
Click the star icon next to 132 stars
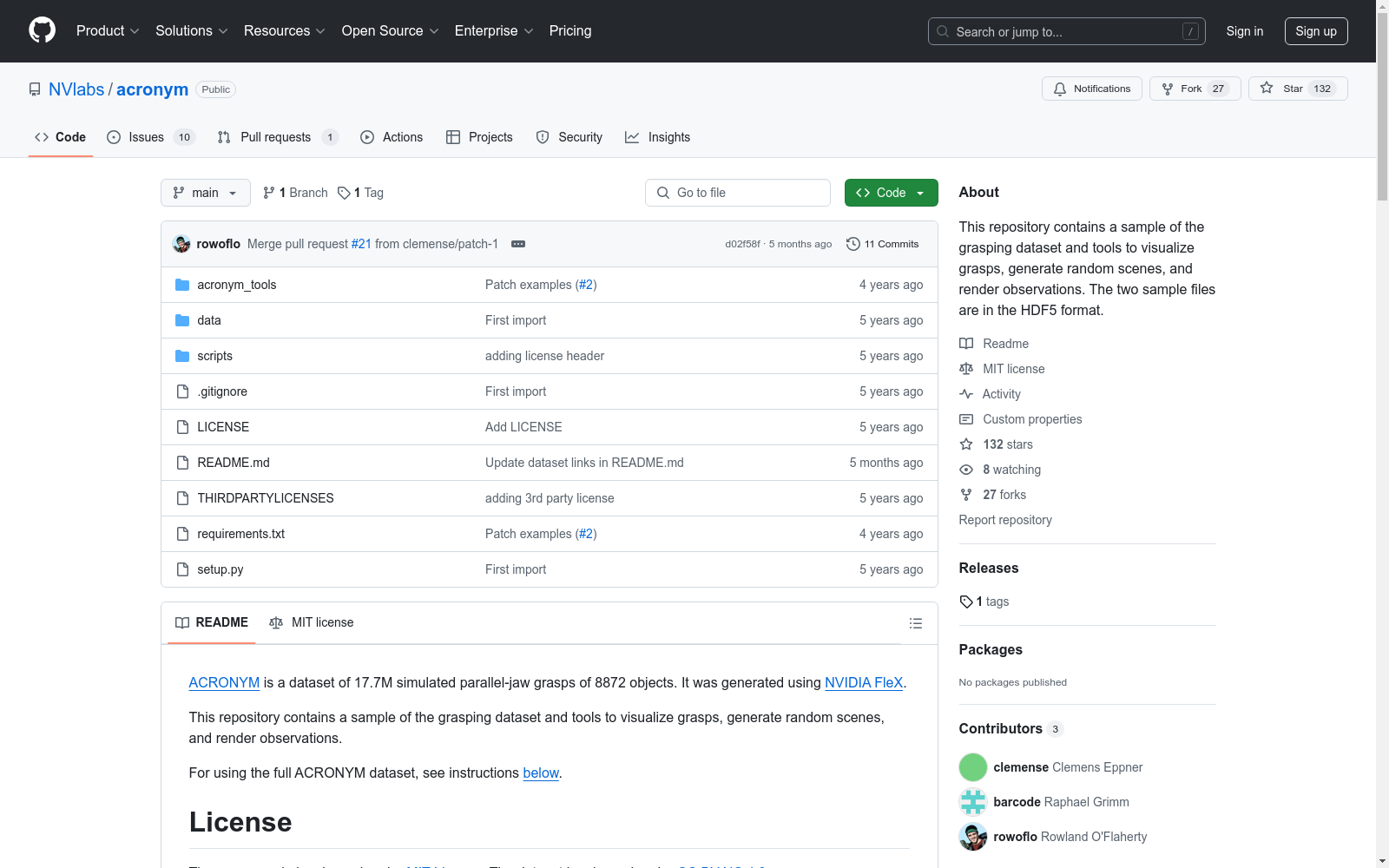tap(966, 444)
